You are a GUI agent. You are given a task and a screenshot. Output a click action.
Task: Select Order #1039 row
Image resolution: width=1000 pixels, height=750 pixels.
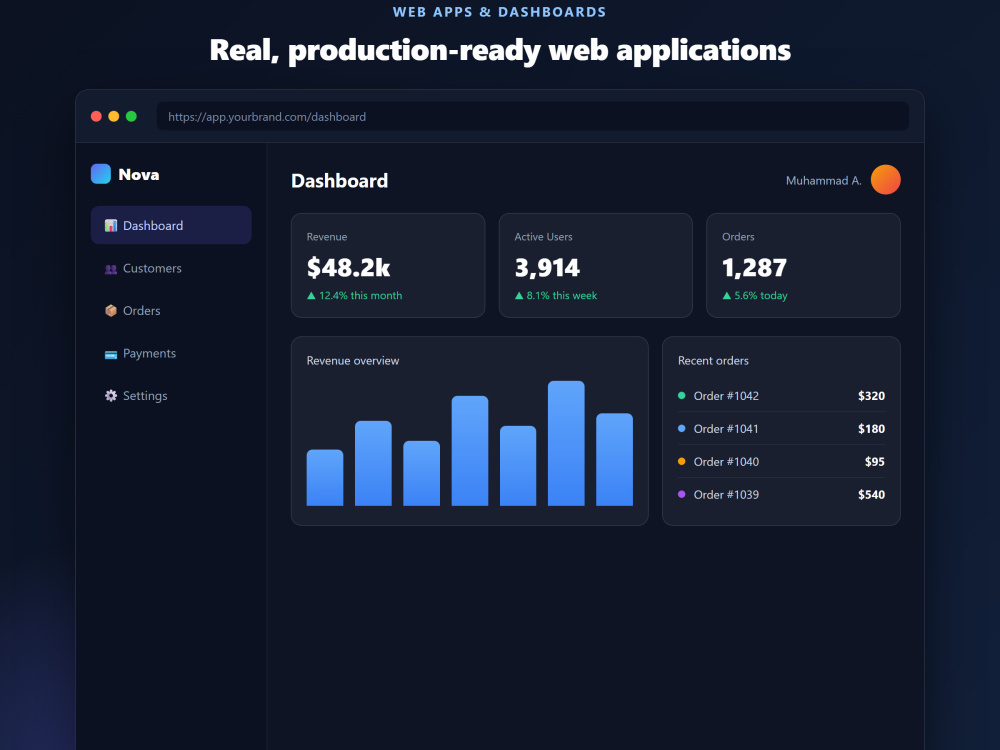click(781, 494)
